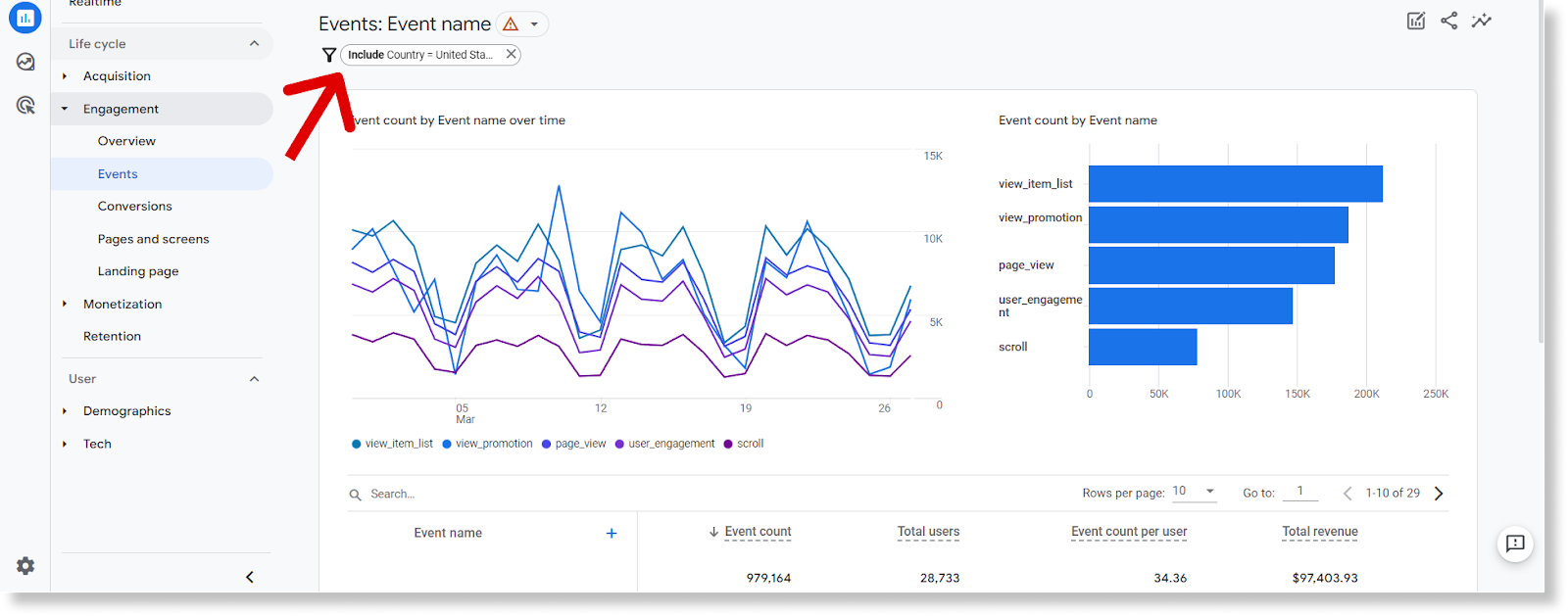Screen dimensions: 1568x616
Task: Remove the Country filter chip
Action: tap(511, 55)
